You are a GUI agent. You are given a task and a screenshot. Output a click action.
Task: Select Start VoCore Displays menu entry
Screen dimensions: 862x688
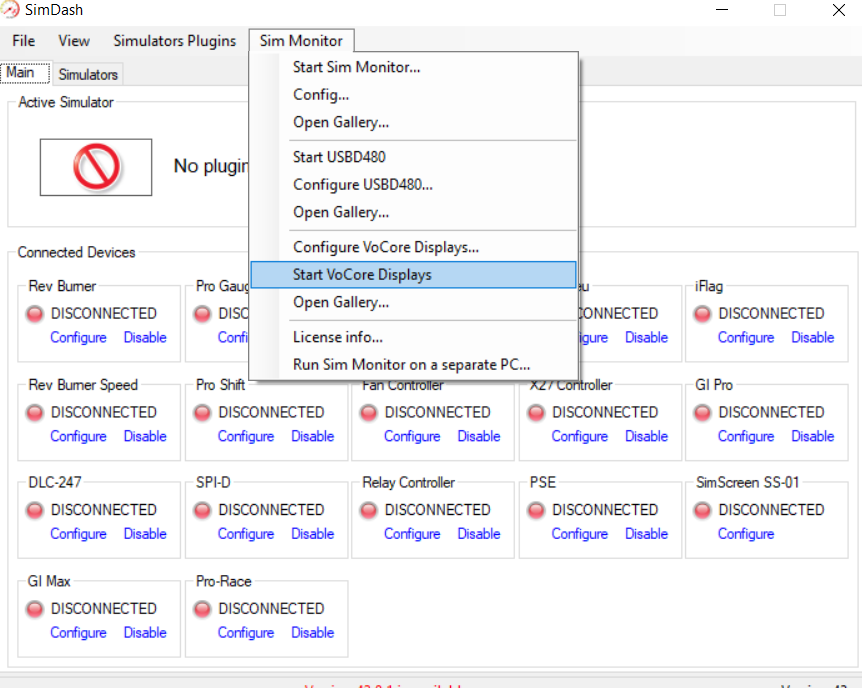[362, 274]
